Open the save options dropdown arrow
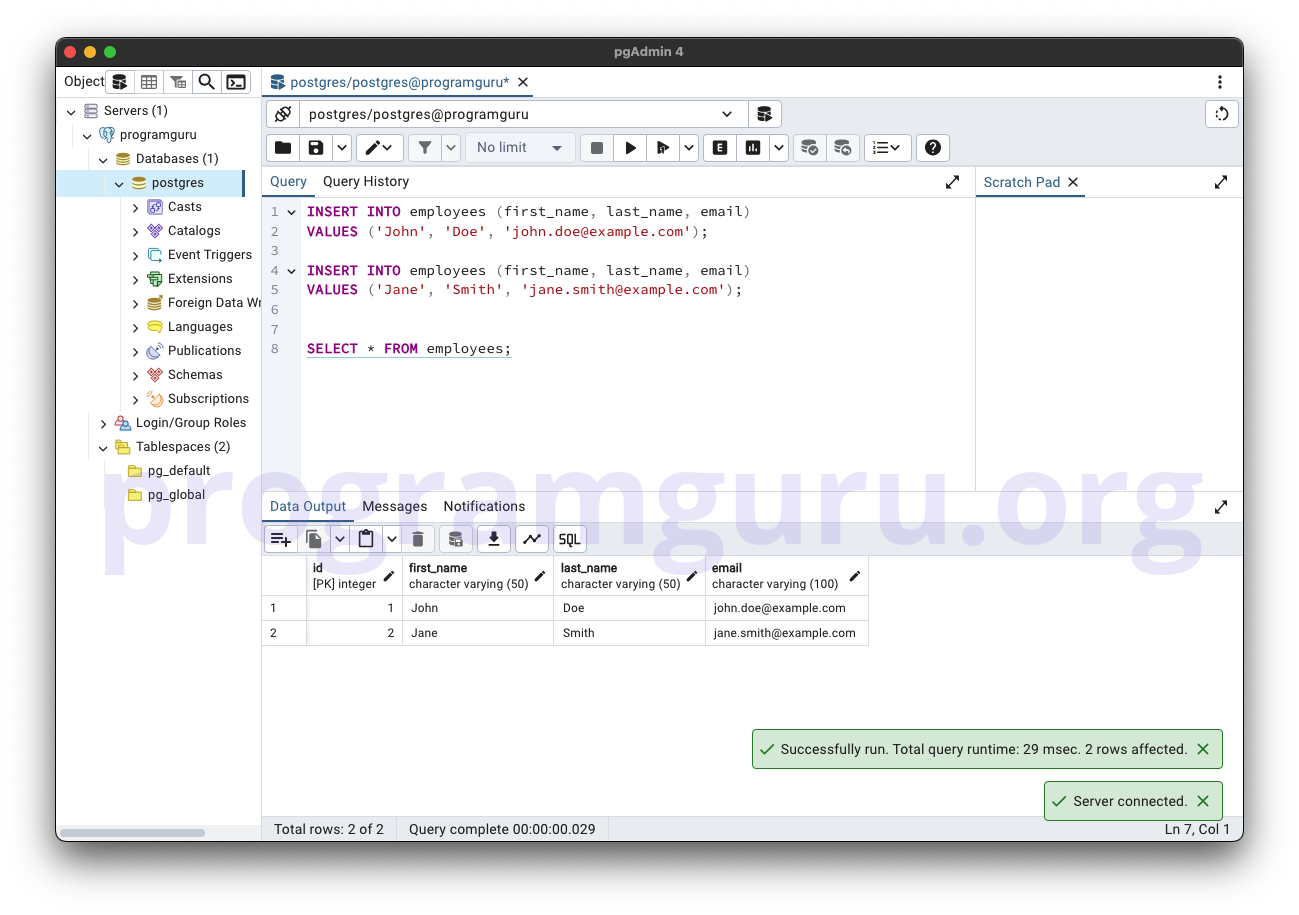 click(342, 148)
